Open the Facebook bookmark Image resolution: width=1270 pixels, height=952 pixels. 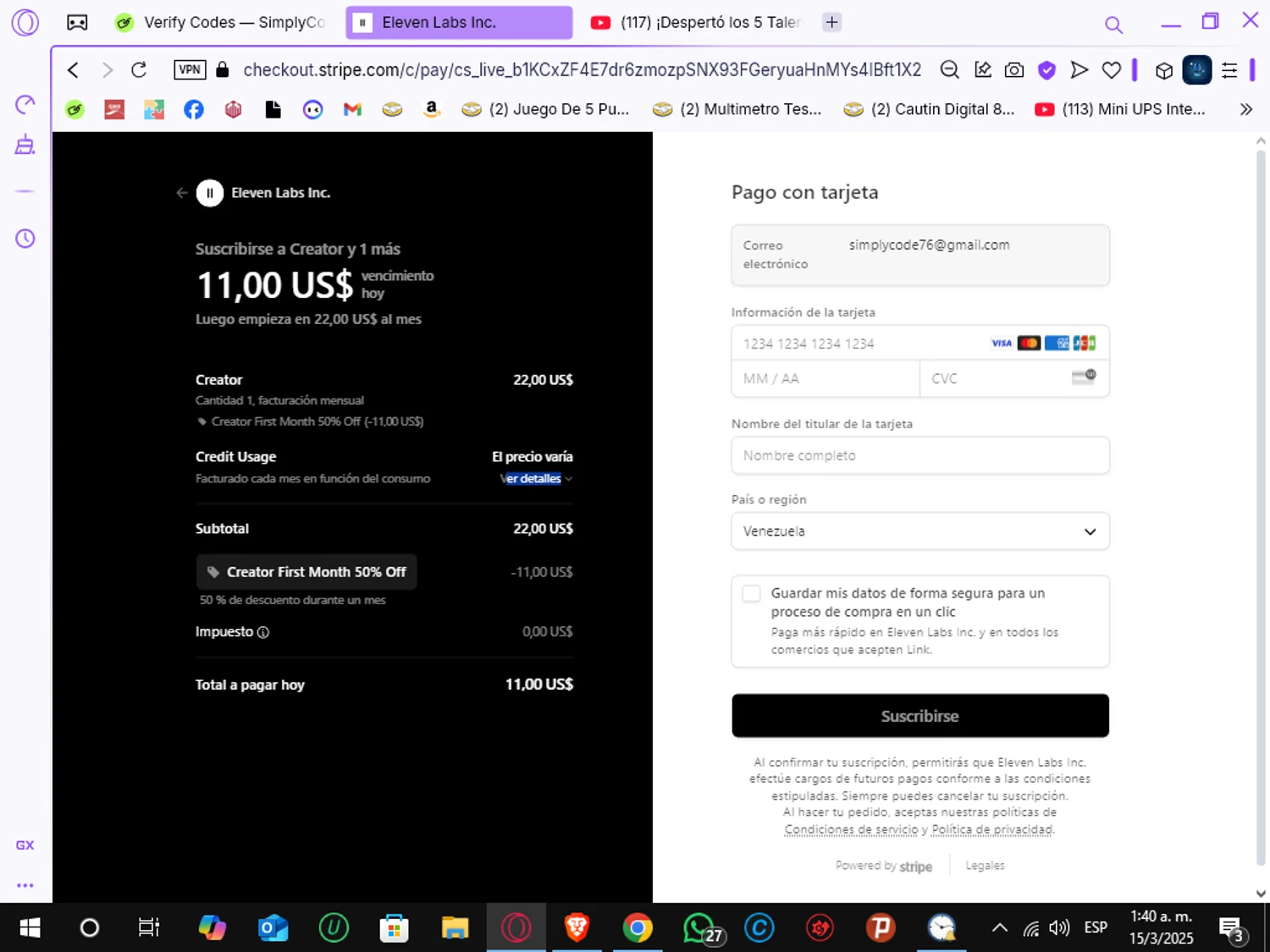coord(194,109)
